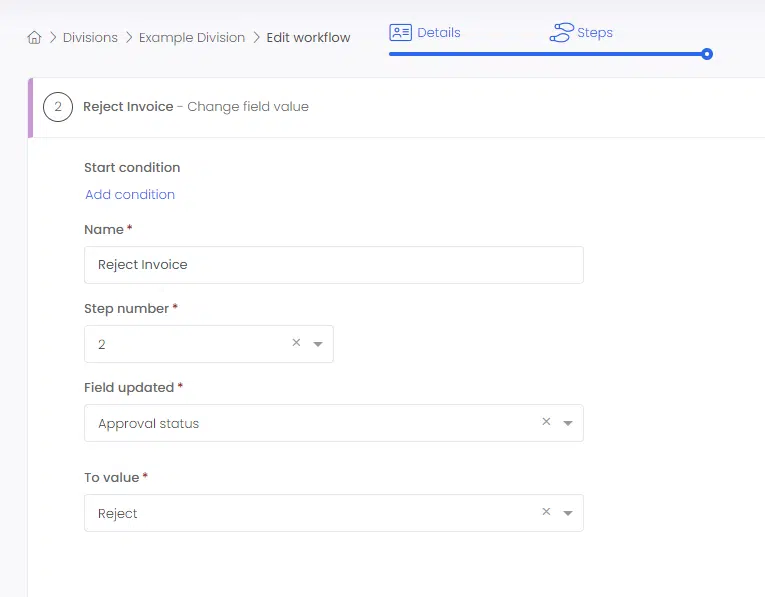Viewport: 765px width, 597px height.
Task: Click Approval status in Field updated box
Action: (x=148, y=423)
